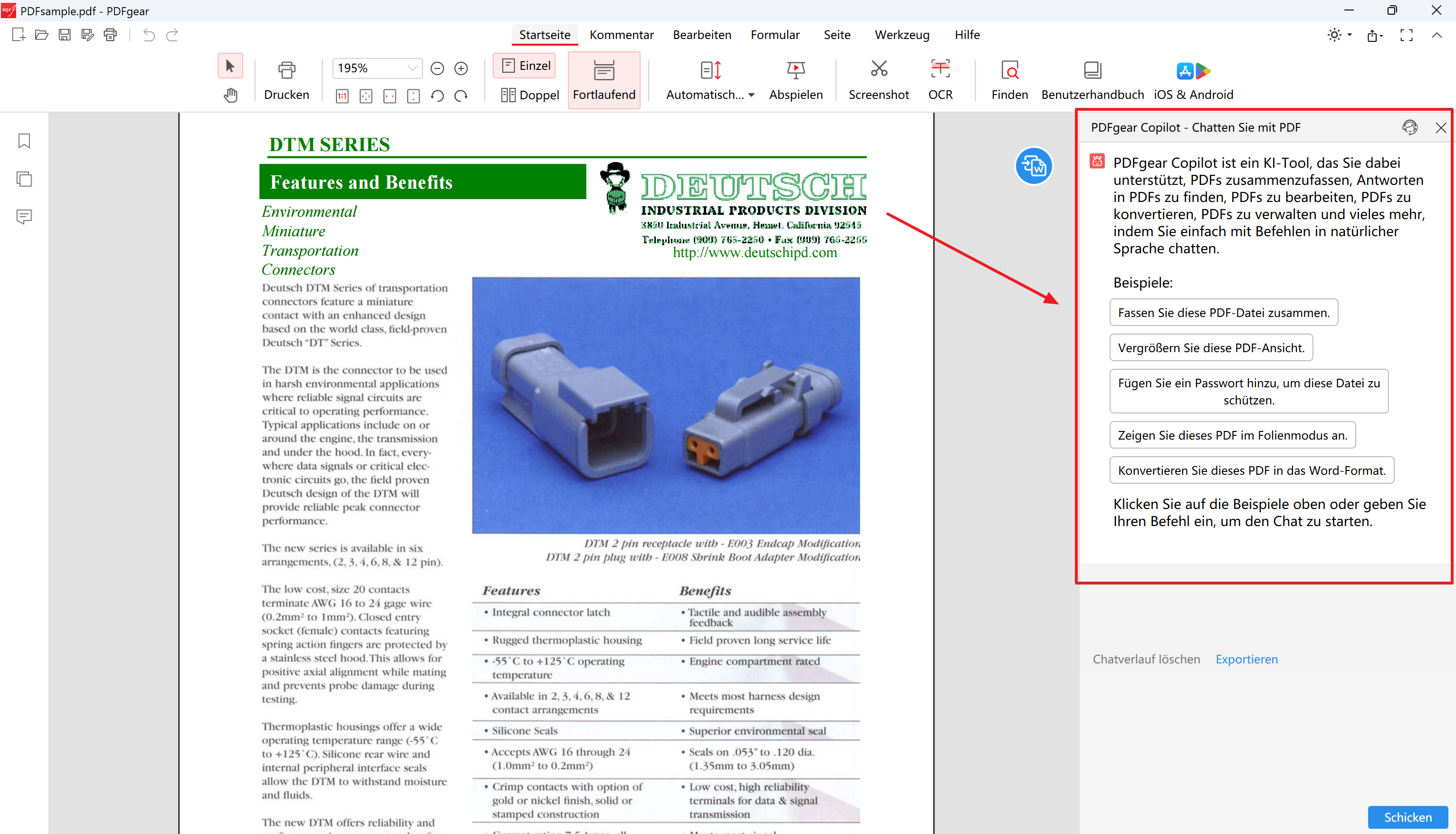This screenshot has width=1456, height=834.
Task: Open a file with the folder icon
Action: pyautogui.click(x=41, y=35)
